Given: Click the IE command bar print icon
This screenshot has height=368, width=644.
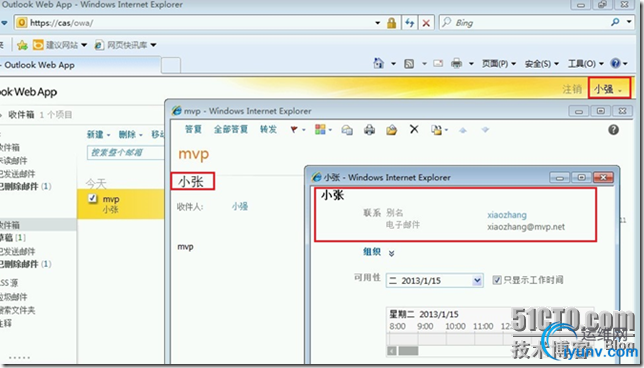Looking at the screenshot, I should 456,63.
